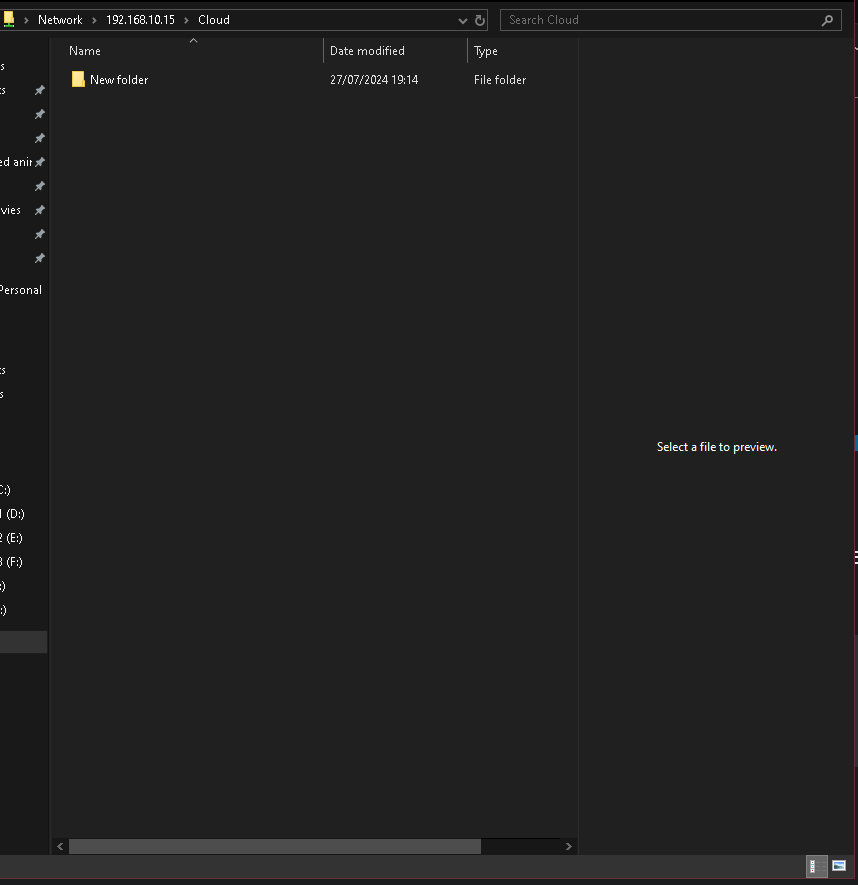Sort files by Name column header
Image resolution: width=858 pixels, height=885 pixels.
pos(85,51)
